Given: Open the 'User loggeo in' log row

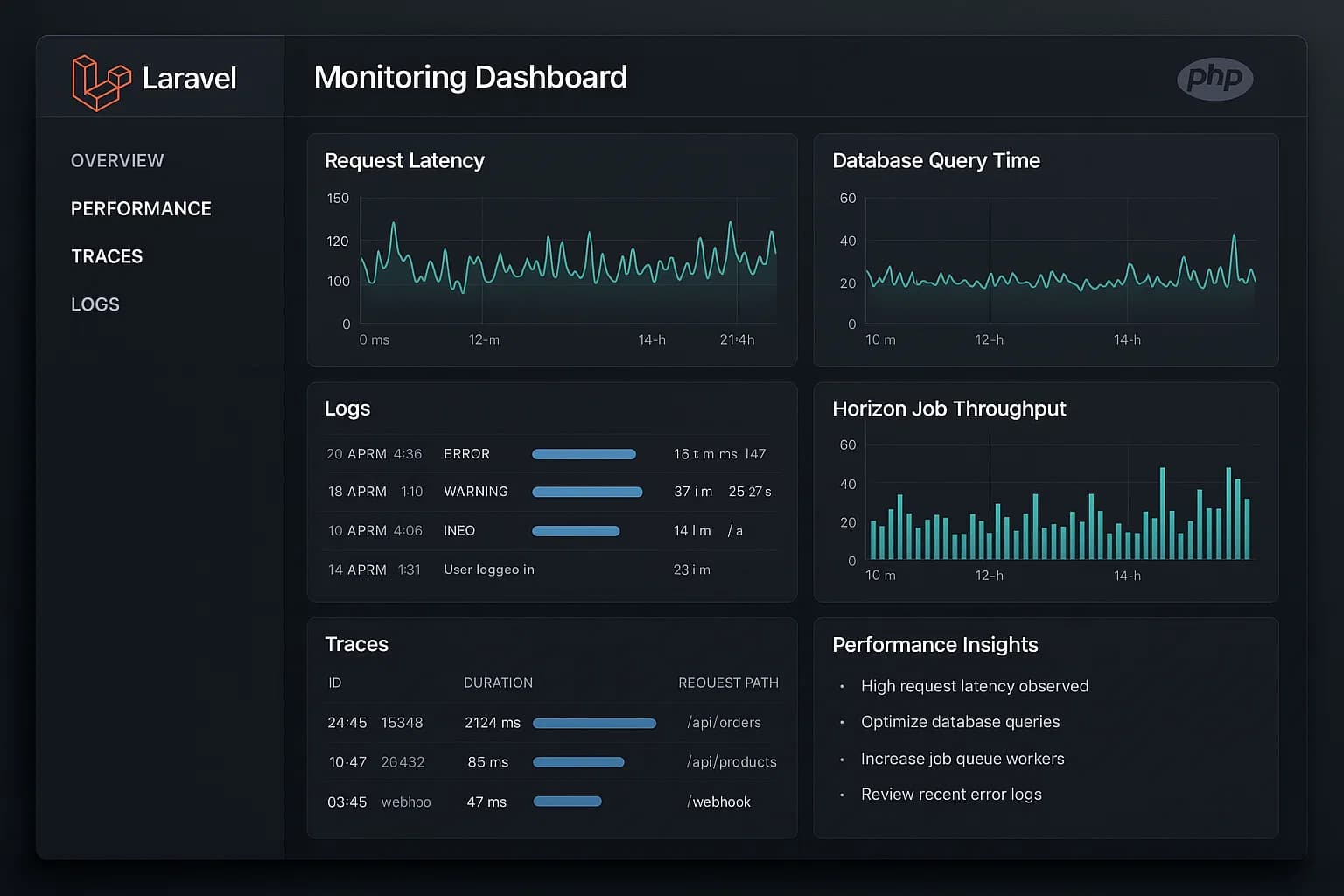Looking at the screenshot, I should click(x=488, y=570).
